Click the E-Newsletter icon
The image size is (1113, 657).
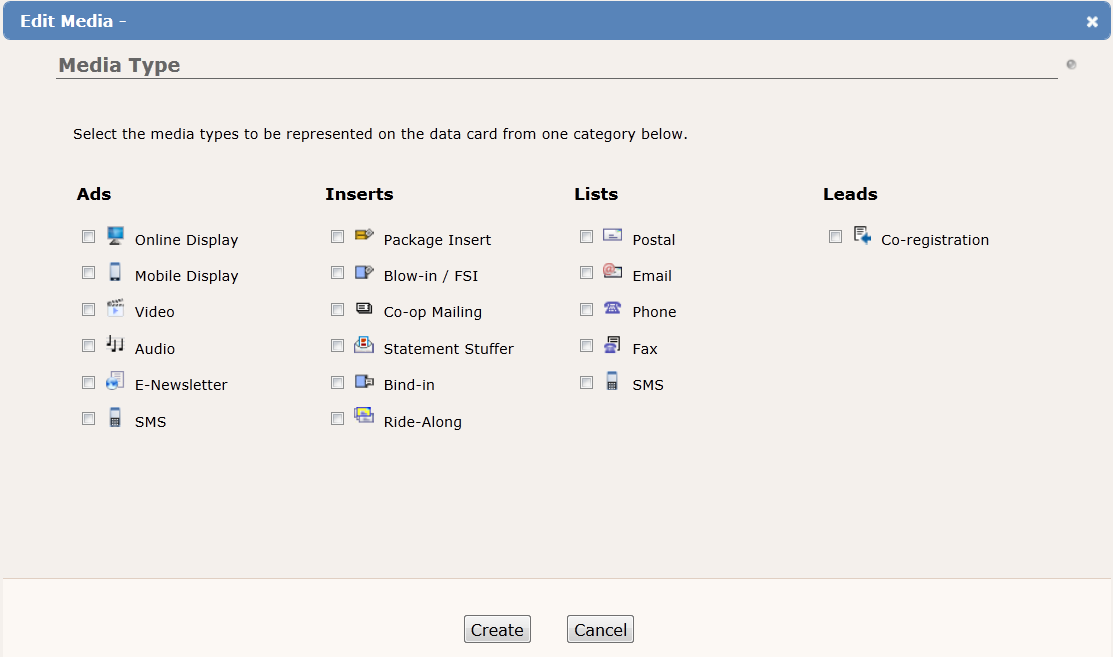(116, 381)
